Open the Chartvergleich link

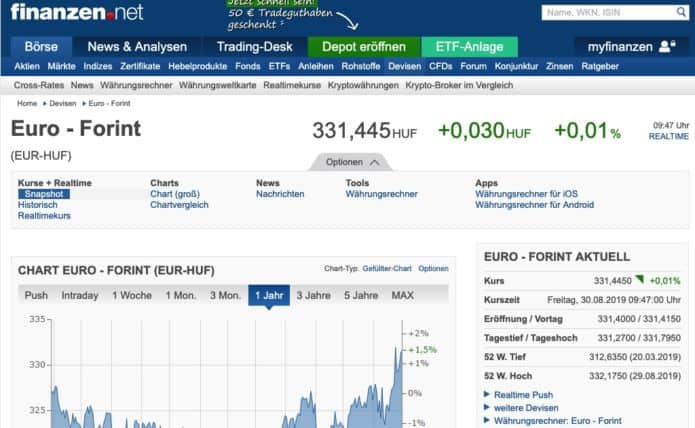(x=179, y=205)
